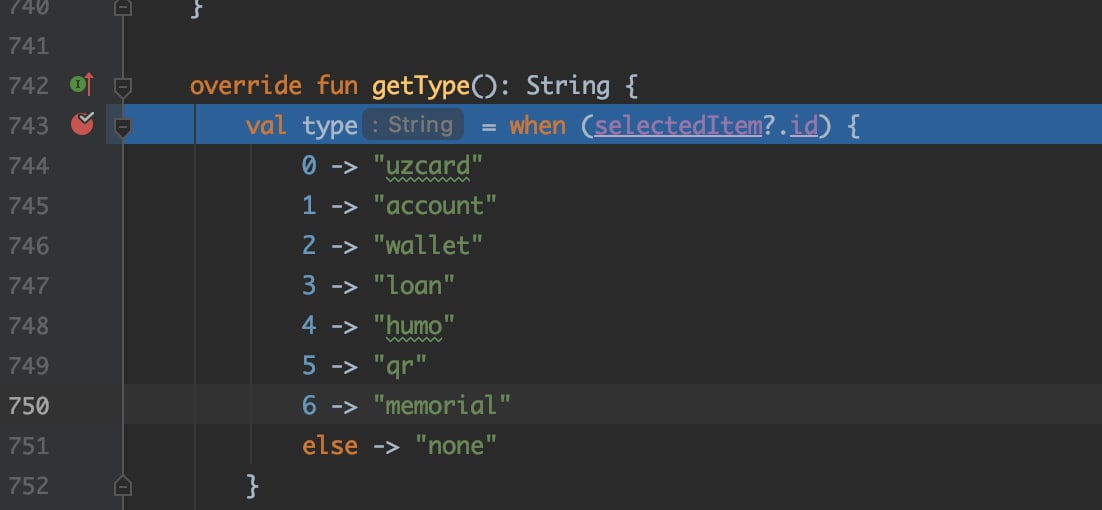Click line number 748 in the gutter
The height and width of the screenshot is (510, 1102).
29,326
